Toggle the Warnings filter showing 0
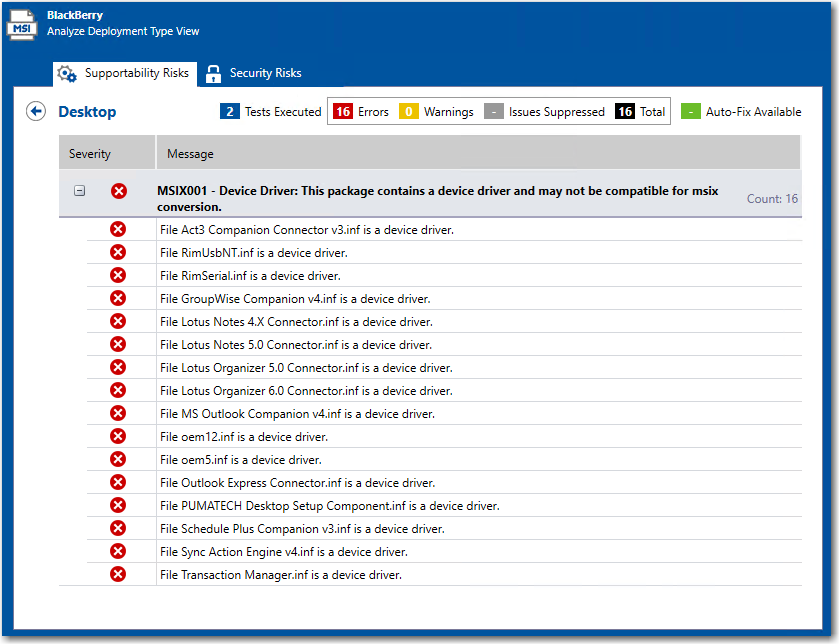 point(436,112)
